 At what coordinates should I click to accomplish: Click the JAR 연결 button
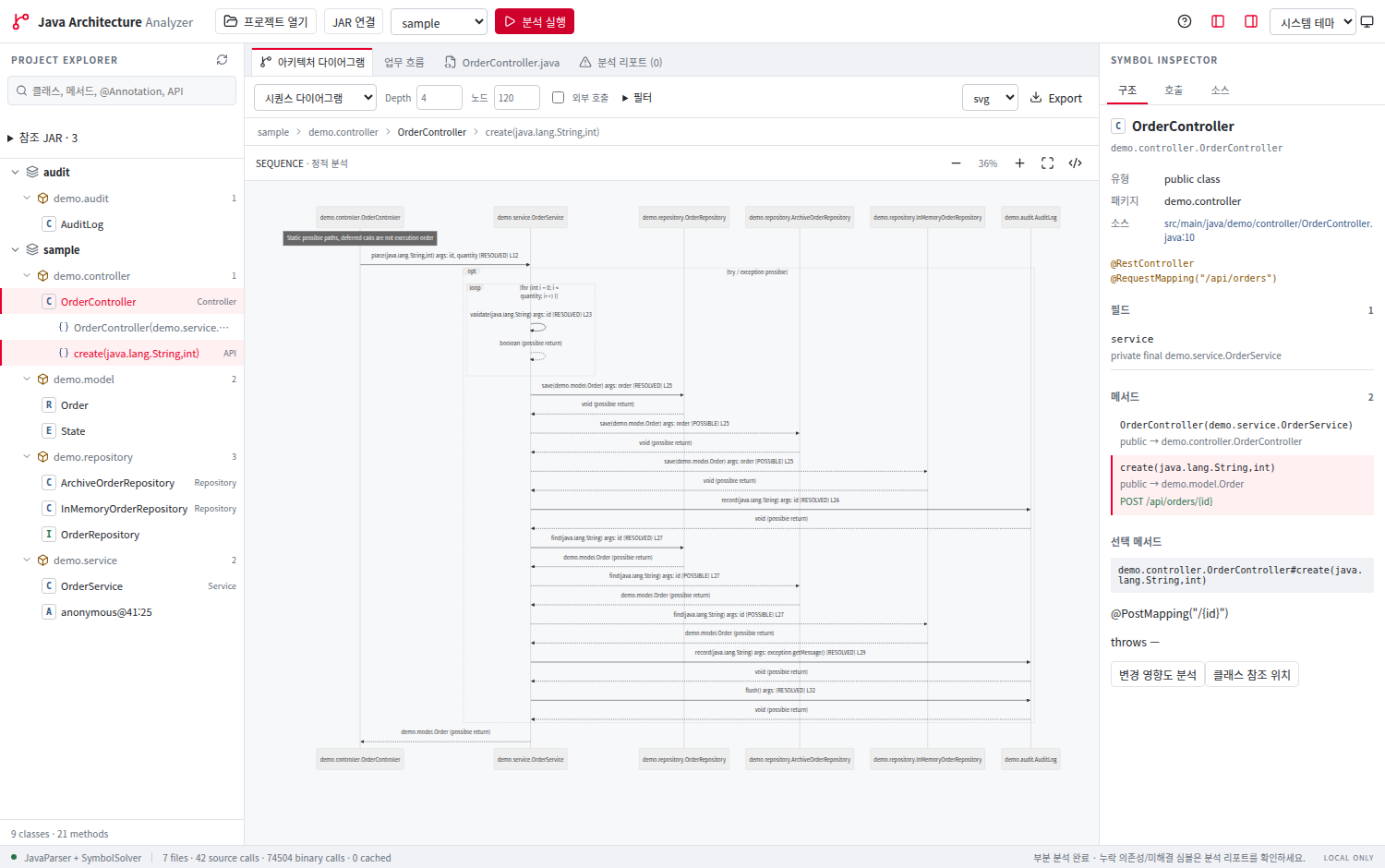click(354, 21)
